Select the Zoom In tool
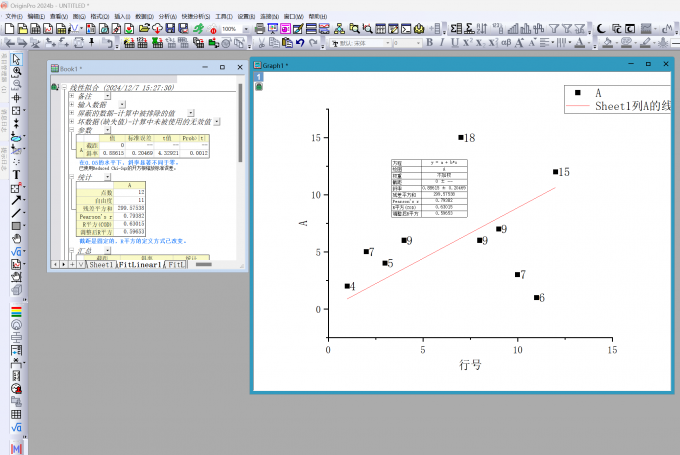680x455 pixels. pos(16,72)
